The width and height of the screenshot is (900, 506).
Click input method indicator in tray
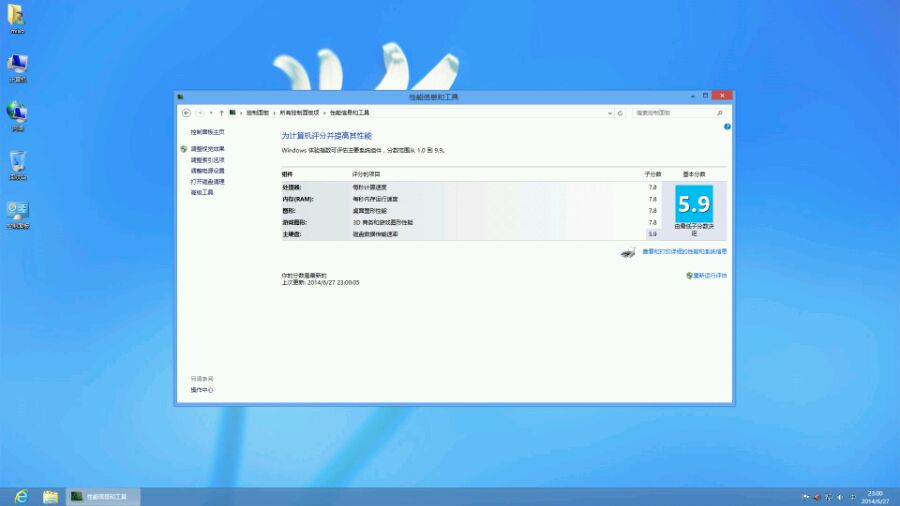[x=852, y=497]
